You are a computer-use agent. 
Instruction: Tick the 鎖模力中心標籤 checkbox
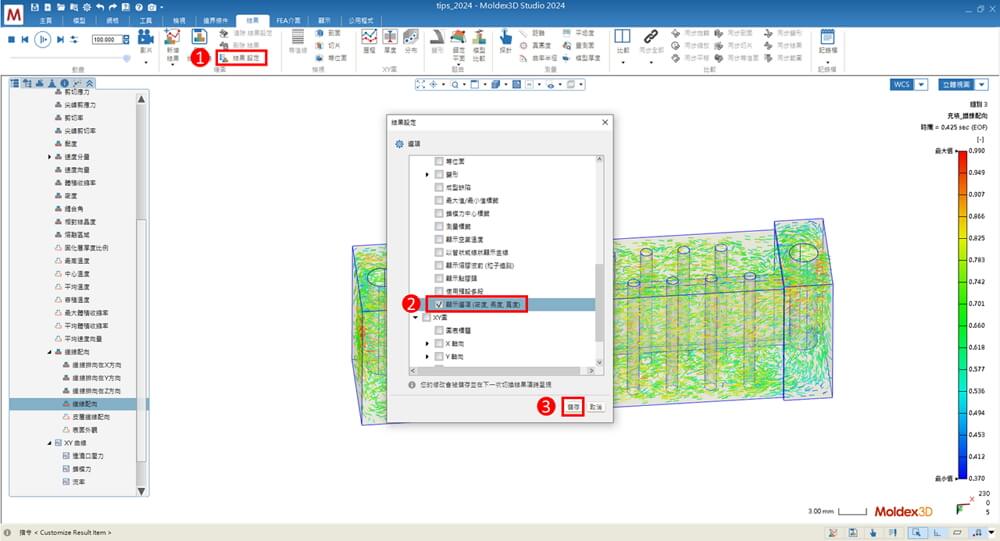click(x=439, y=213)
